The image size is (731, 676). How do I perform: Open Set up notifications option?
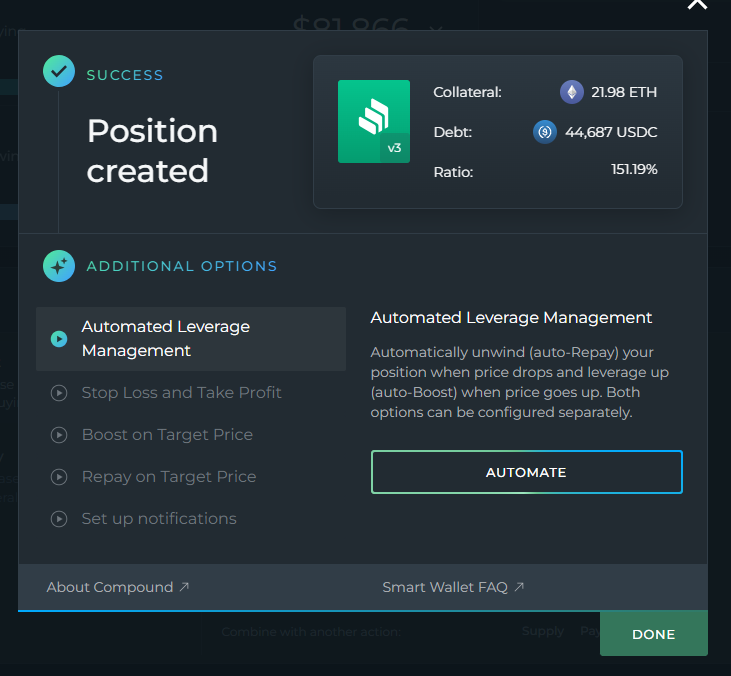(159, 519)
